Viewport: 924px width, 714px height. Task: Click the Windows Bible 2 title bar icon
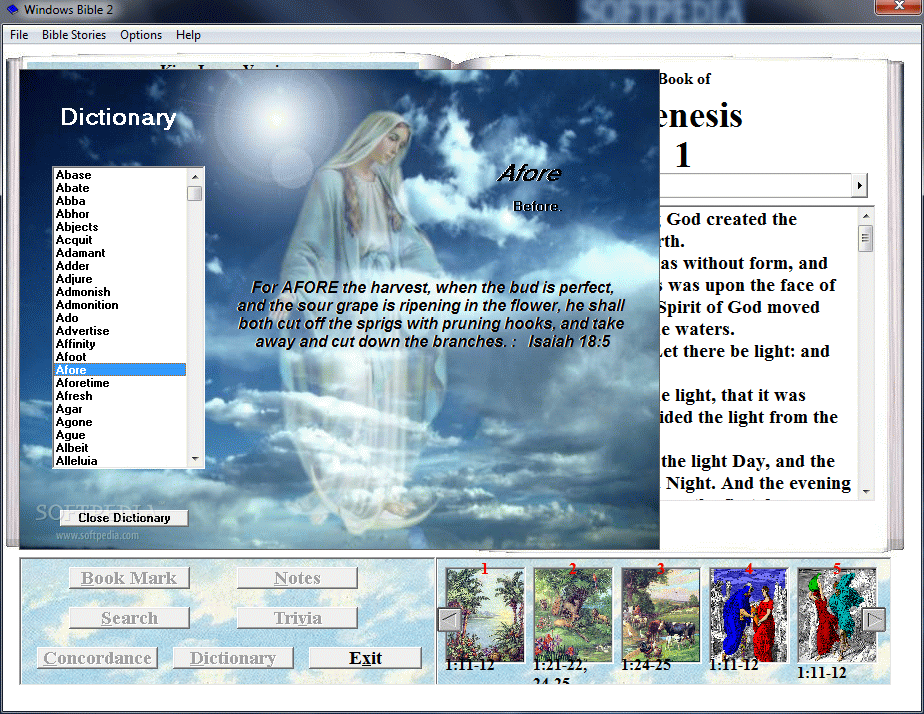(x=12, y=9)
